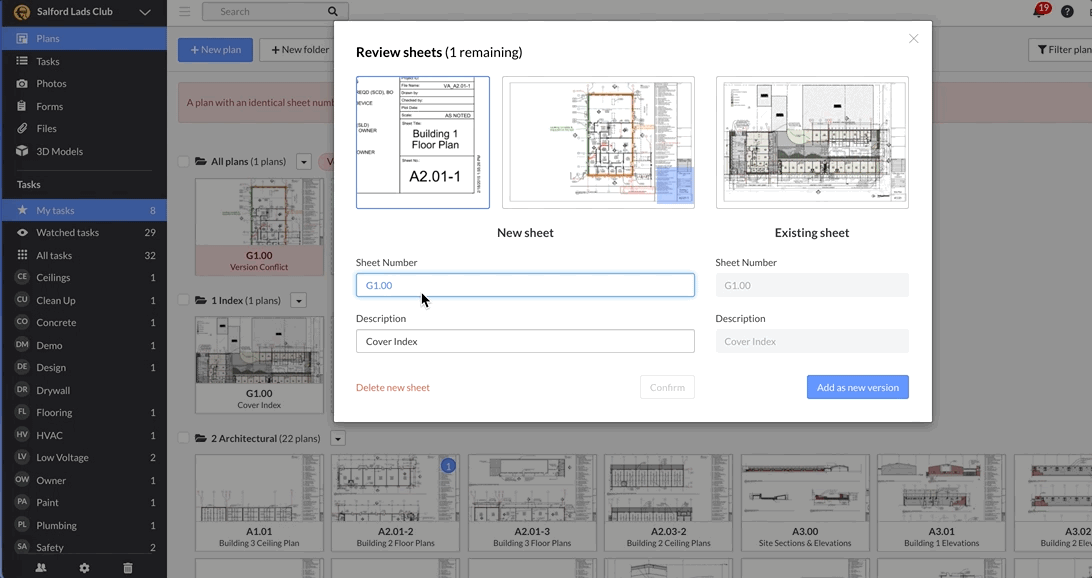Image resolution: width=1092 pixels, height=578 pixels.
Task: Open the settings gear in sidebar footer
Action: coord(84,567)
